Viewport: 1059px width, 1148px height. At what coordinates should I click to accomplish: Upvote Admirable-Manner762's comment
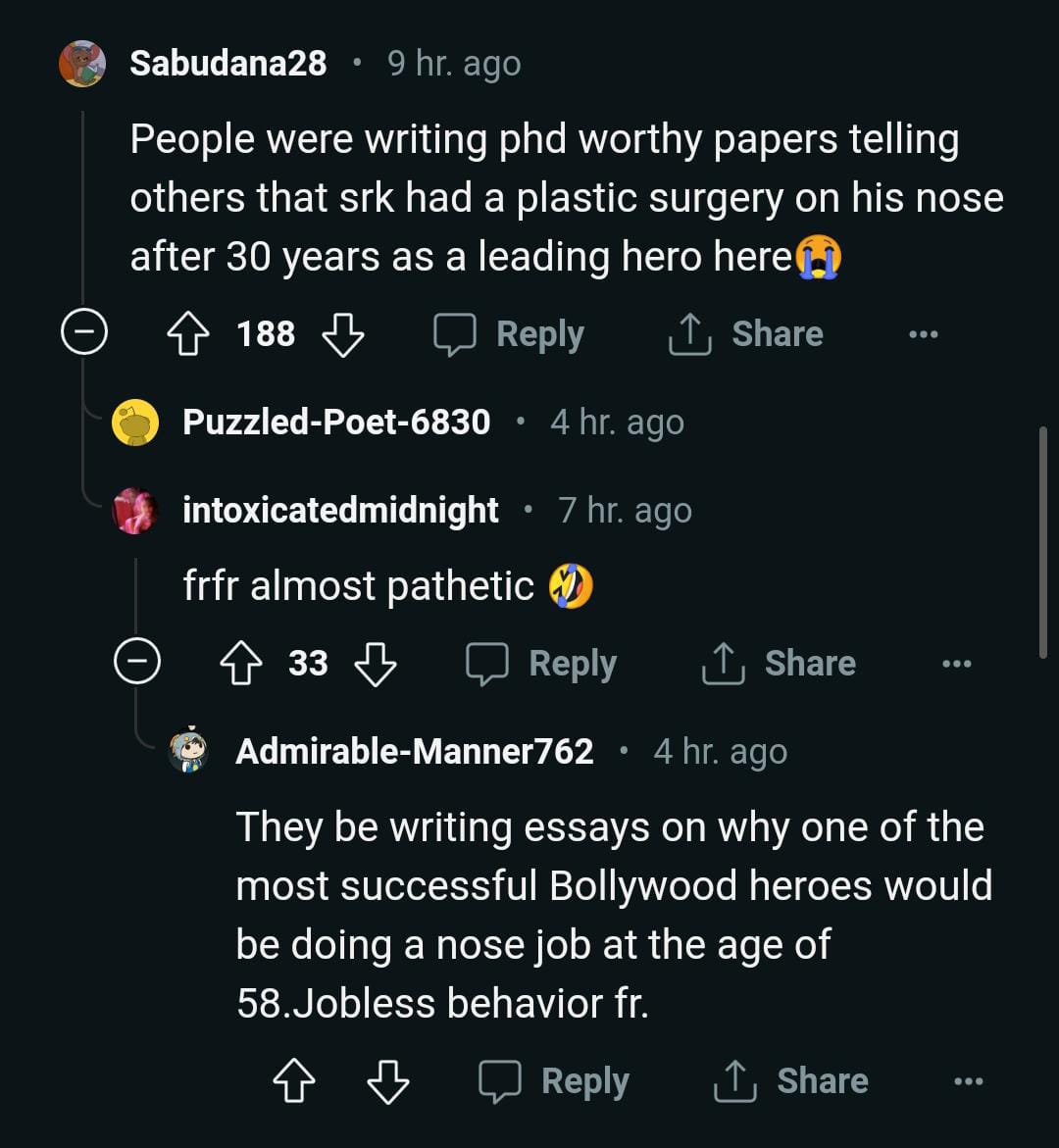293,1081
